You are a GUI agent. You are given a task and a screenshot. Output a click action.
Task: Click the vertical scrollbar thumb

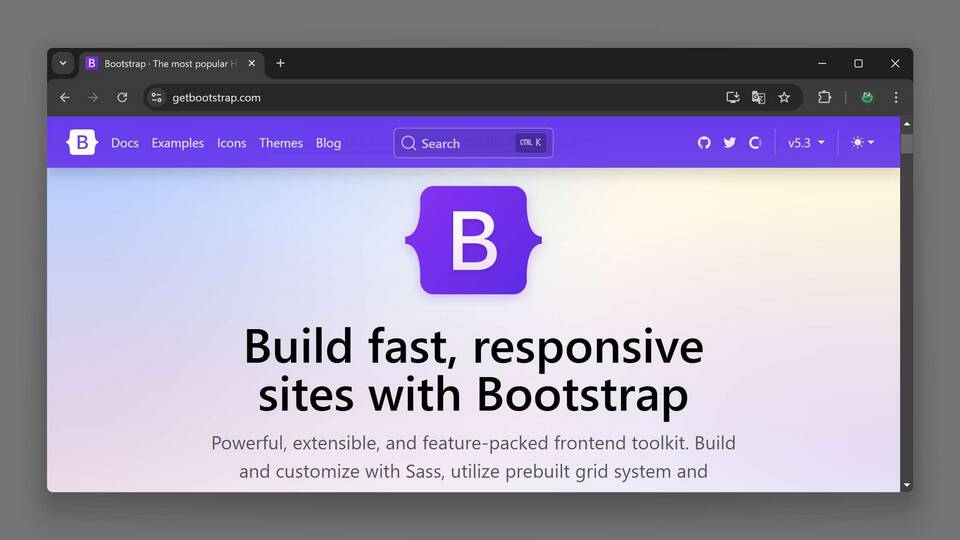[907, 143]
